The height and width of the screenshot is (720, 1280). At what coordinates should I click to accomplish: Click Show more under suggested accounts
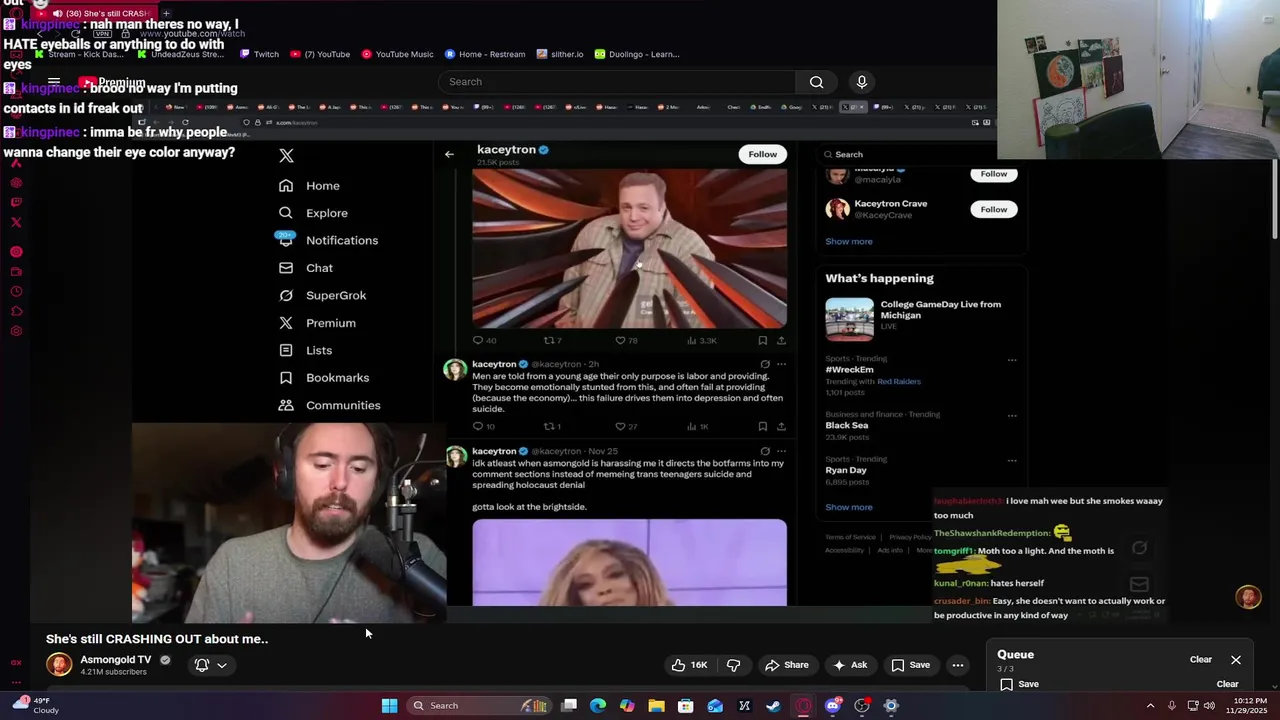[x=848, y=241]
